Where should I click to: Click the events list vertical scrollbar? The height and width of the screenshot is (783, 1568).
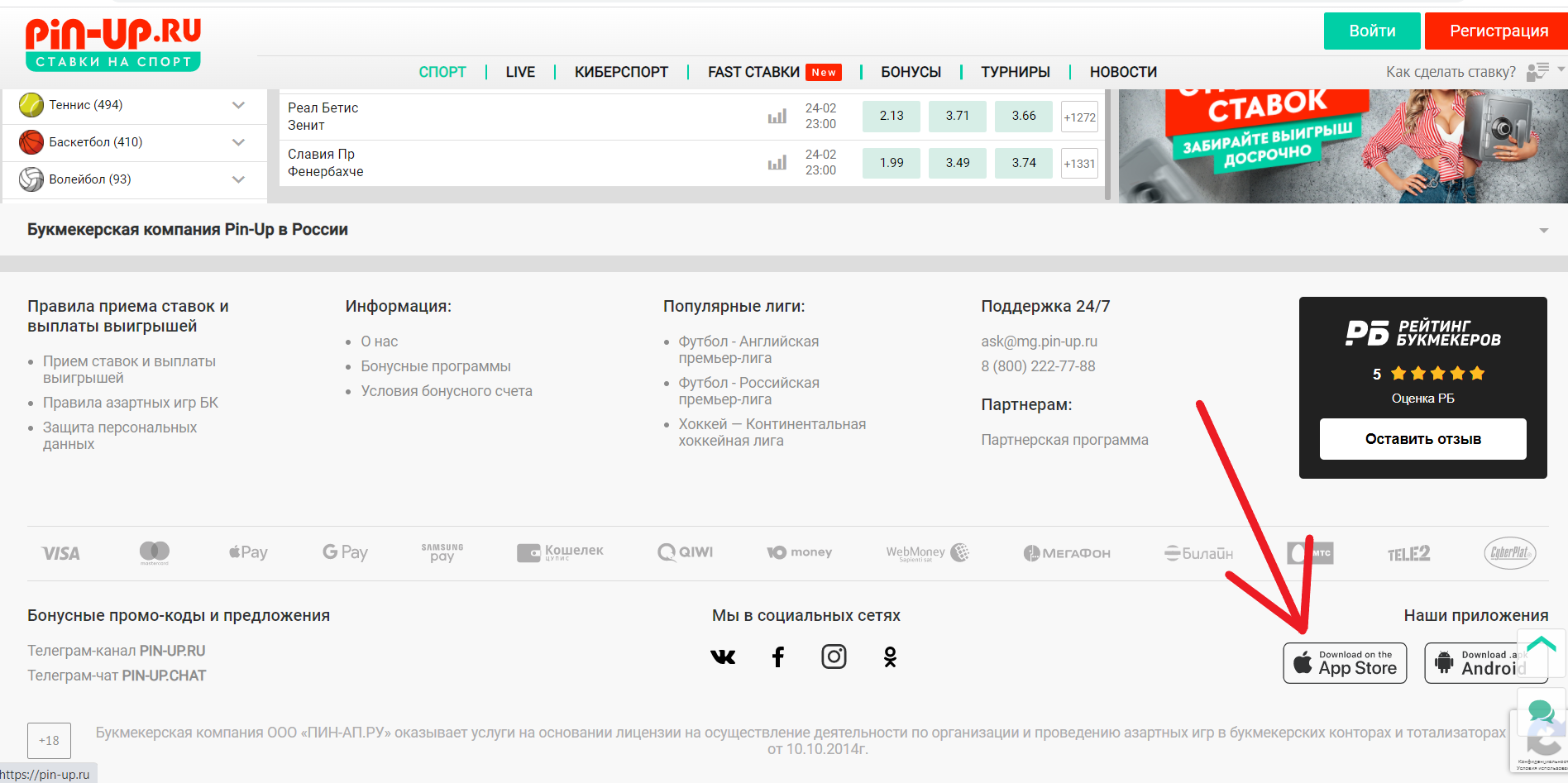(x=1108, y=144)
